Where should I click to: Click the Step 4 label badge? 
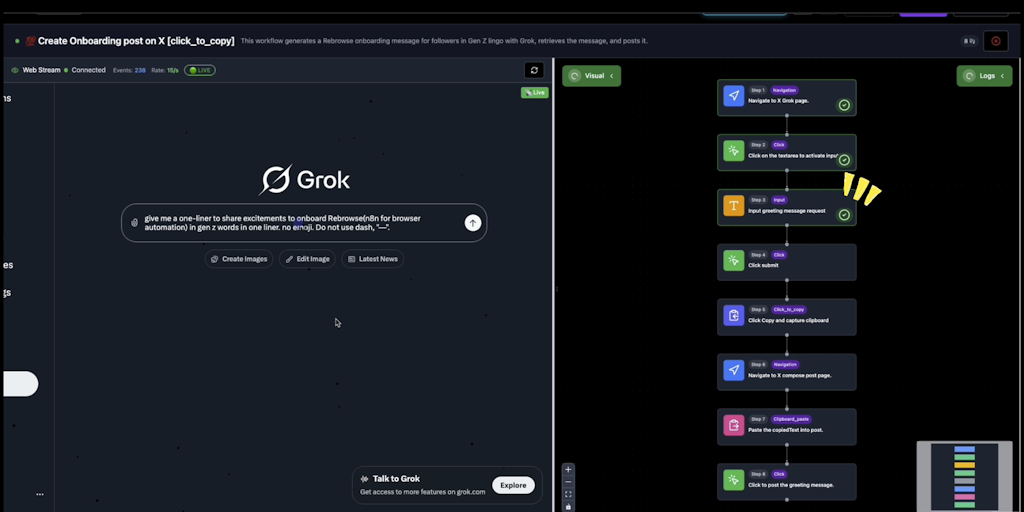pos(758,255)
